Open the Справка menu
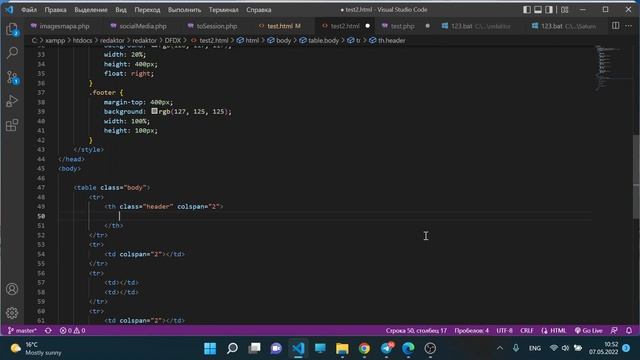The image size is (640, 360). tap(259, 9)
